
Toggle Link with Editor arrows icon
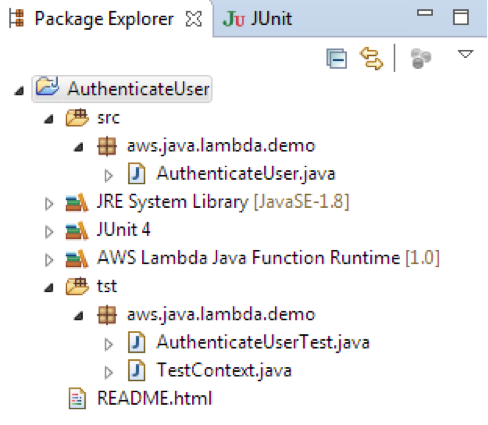(x=371, y=59)
